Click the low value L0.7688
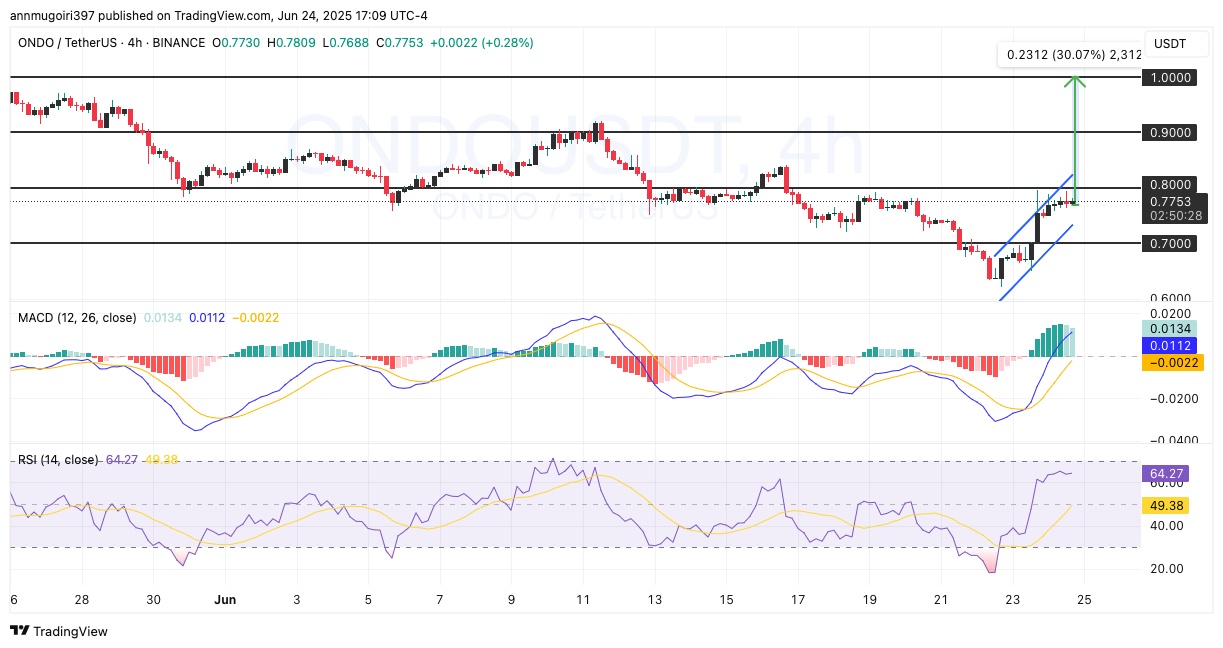The width and height of the screenshot is (1223, 648). 347,43
